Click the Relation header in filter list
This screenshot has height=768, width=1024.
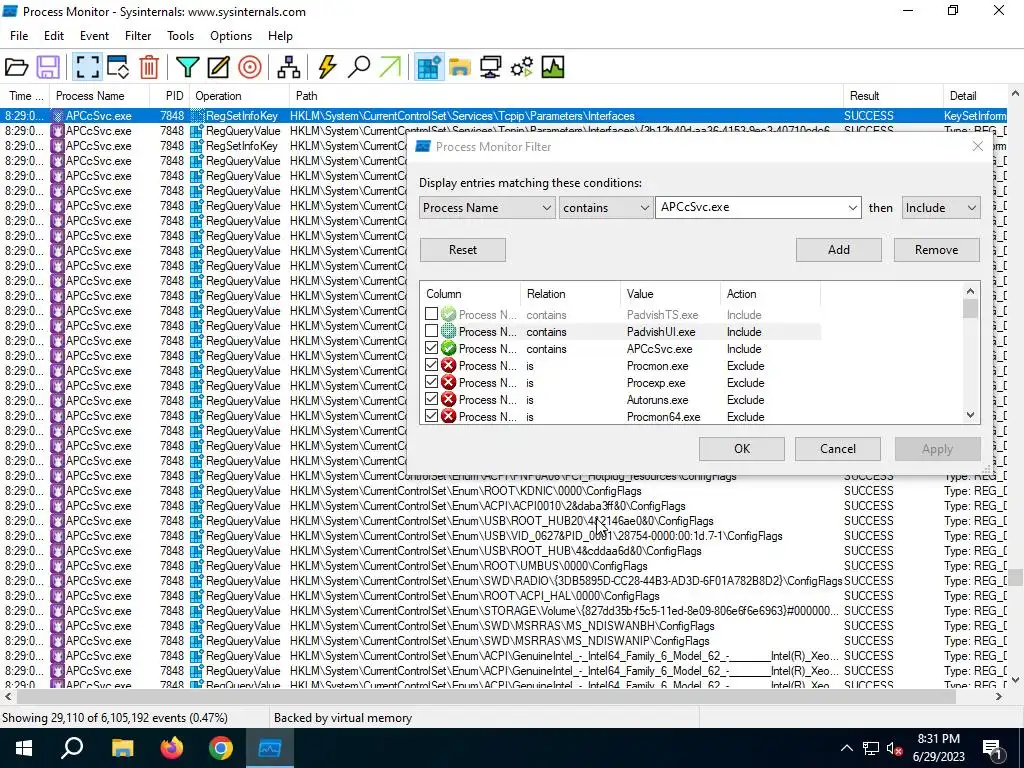pos(570,294)
